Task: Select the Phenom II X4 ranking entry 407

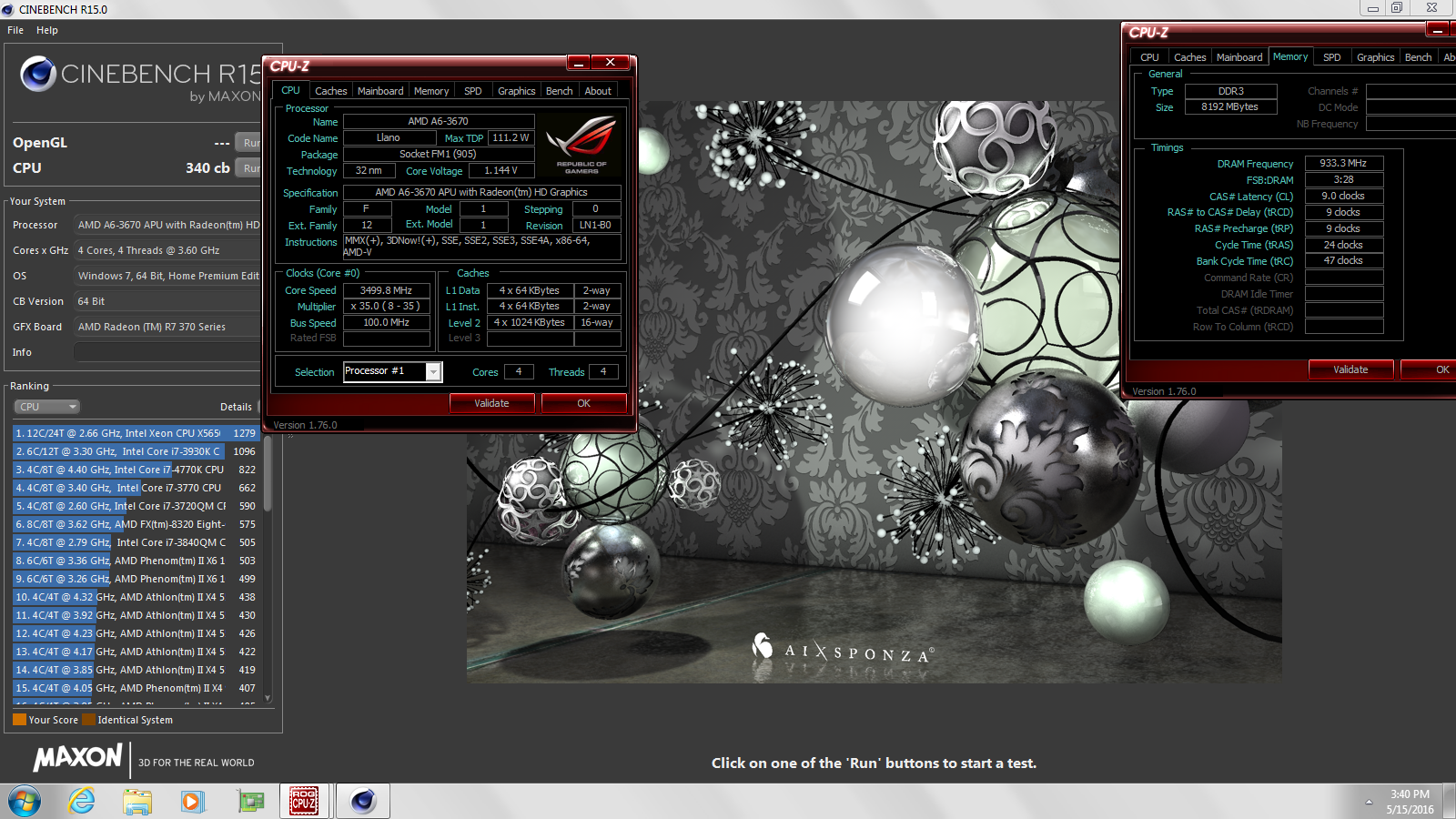Action: [x=136, y=688]
